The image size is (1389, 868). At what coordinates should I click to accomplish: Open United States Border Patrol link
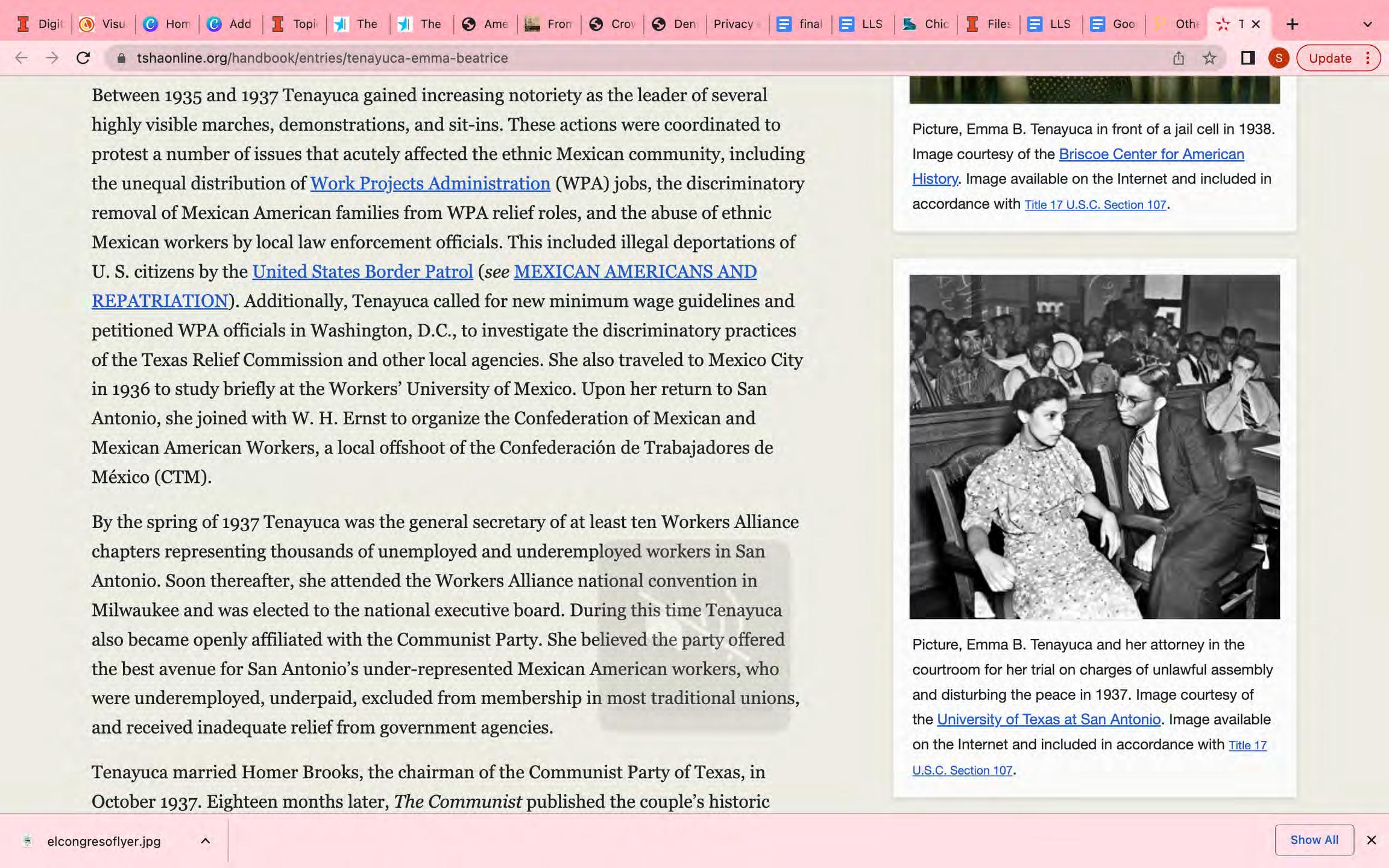(x=362, y=272)
